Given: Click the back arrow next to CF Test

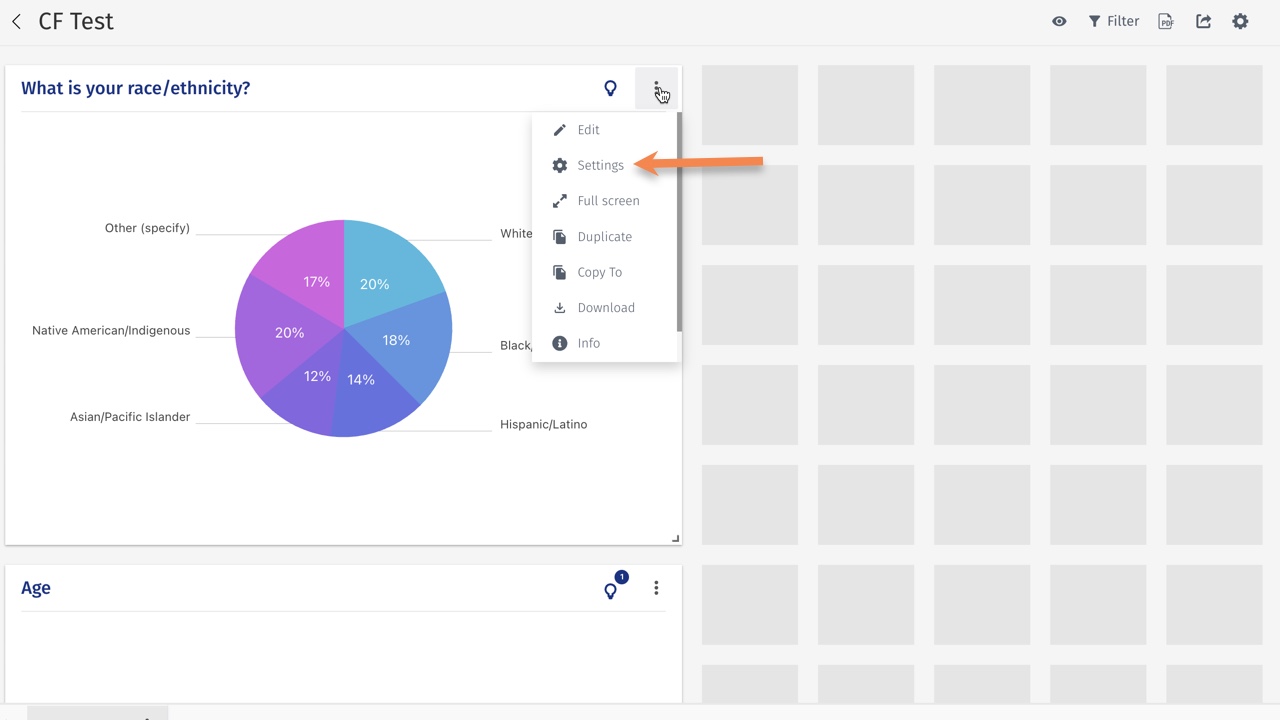Looking at the screenshot, I should (x=16, y=21).
